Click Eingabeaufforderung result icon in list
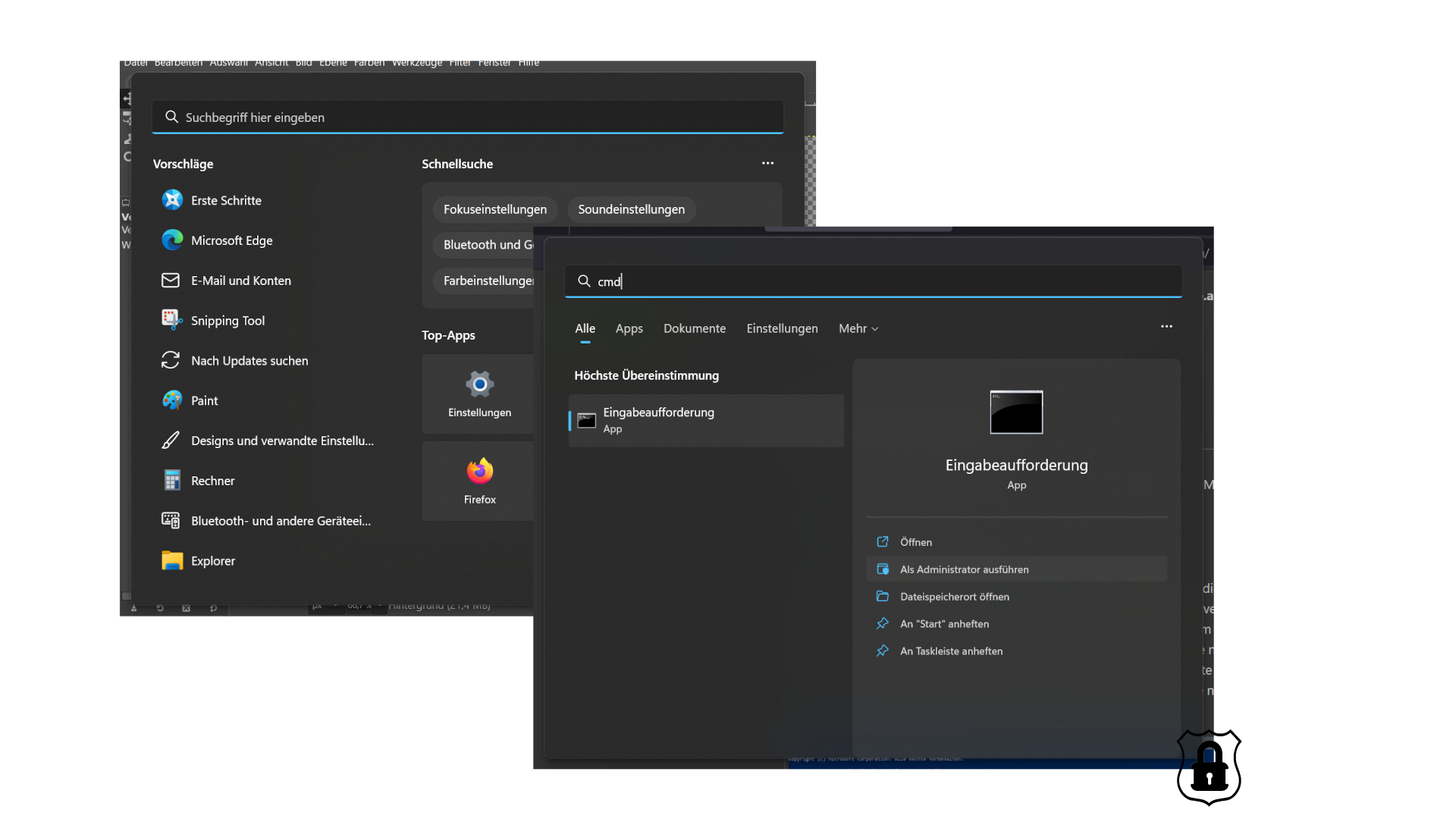 [x=586, y=421]
